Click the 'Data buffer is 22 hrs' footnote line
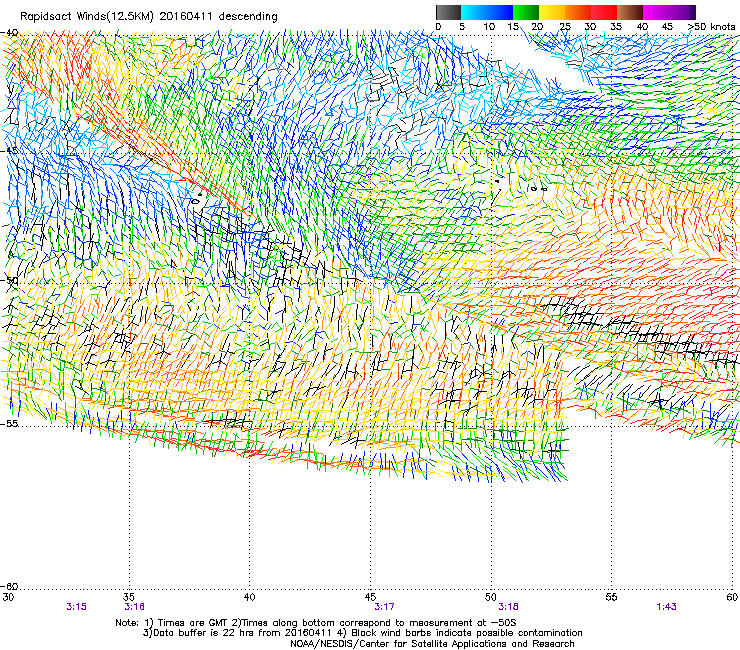This screenshot has width=740, height=650. point(362,633)
